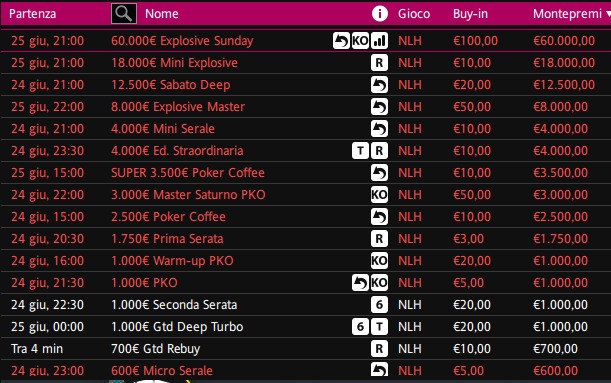This screenshot has width=611, height=383.
Task: Click €100,00 buy-in of Explosive Sunday
Action: click(475, 41)
